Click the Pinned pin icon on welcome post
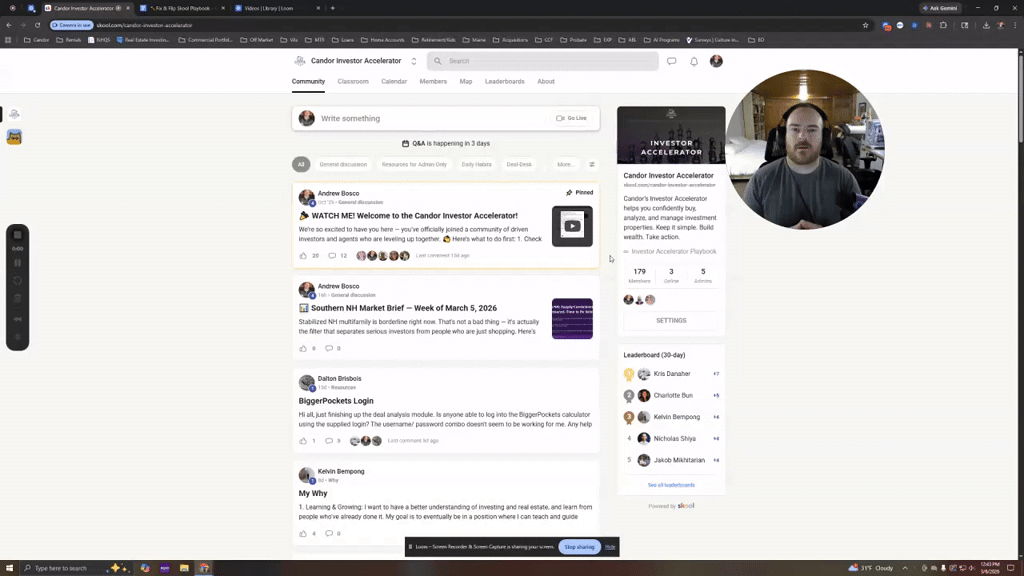Viewport: 1024px width, 576px height. pos(569,193)
